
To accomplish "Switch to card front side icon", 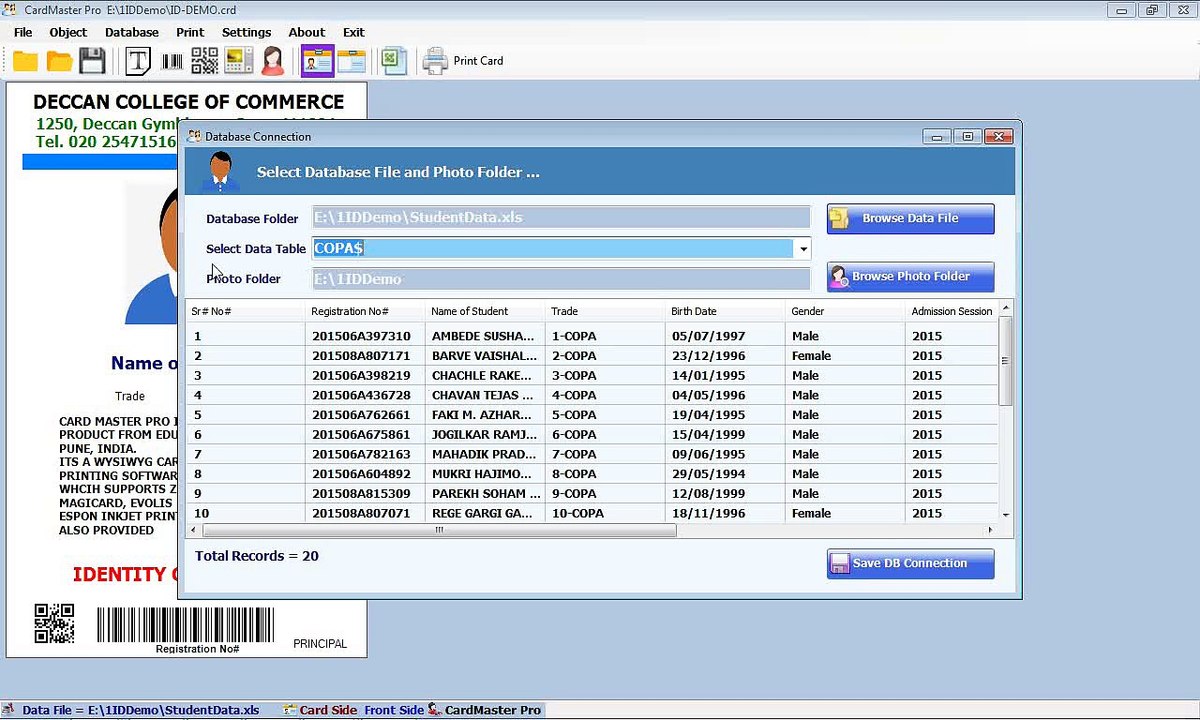I will pyautogui.click(x=317, y=61).
